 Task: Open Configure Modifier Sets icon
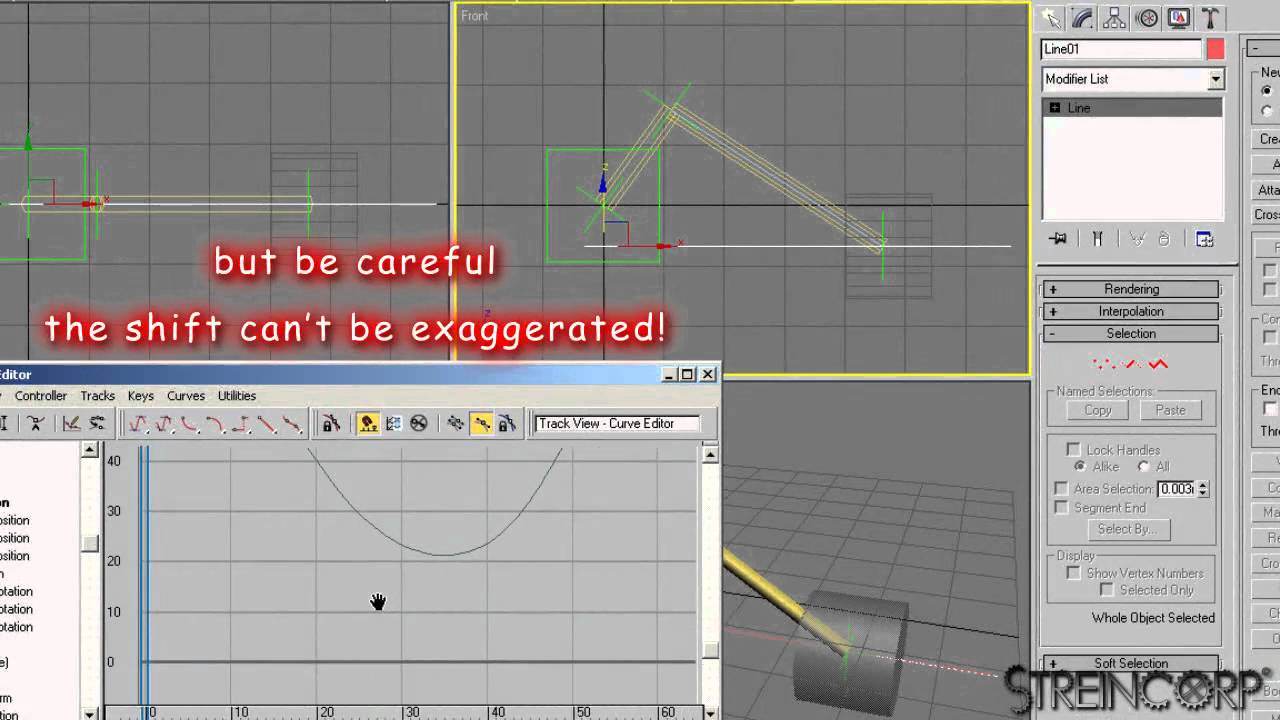point(1204,239)
